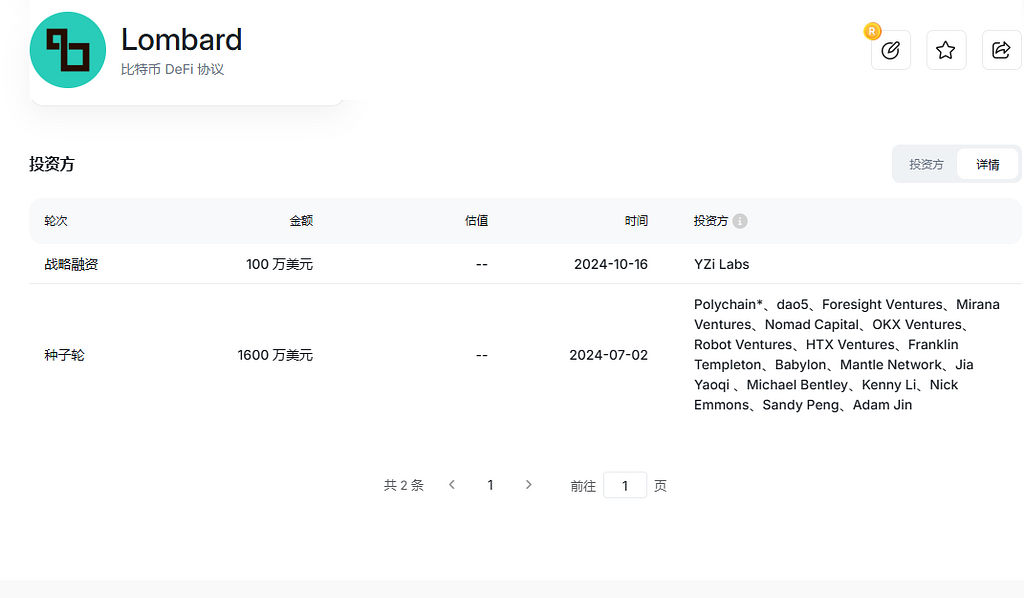Switch to the 投资方 view tab

926,164
